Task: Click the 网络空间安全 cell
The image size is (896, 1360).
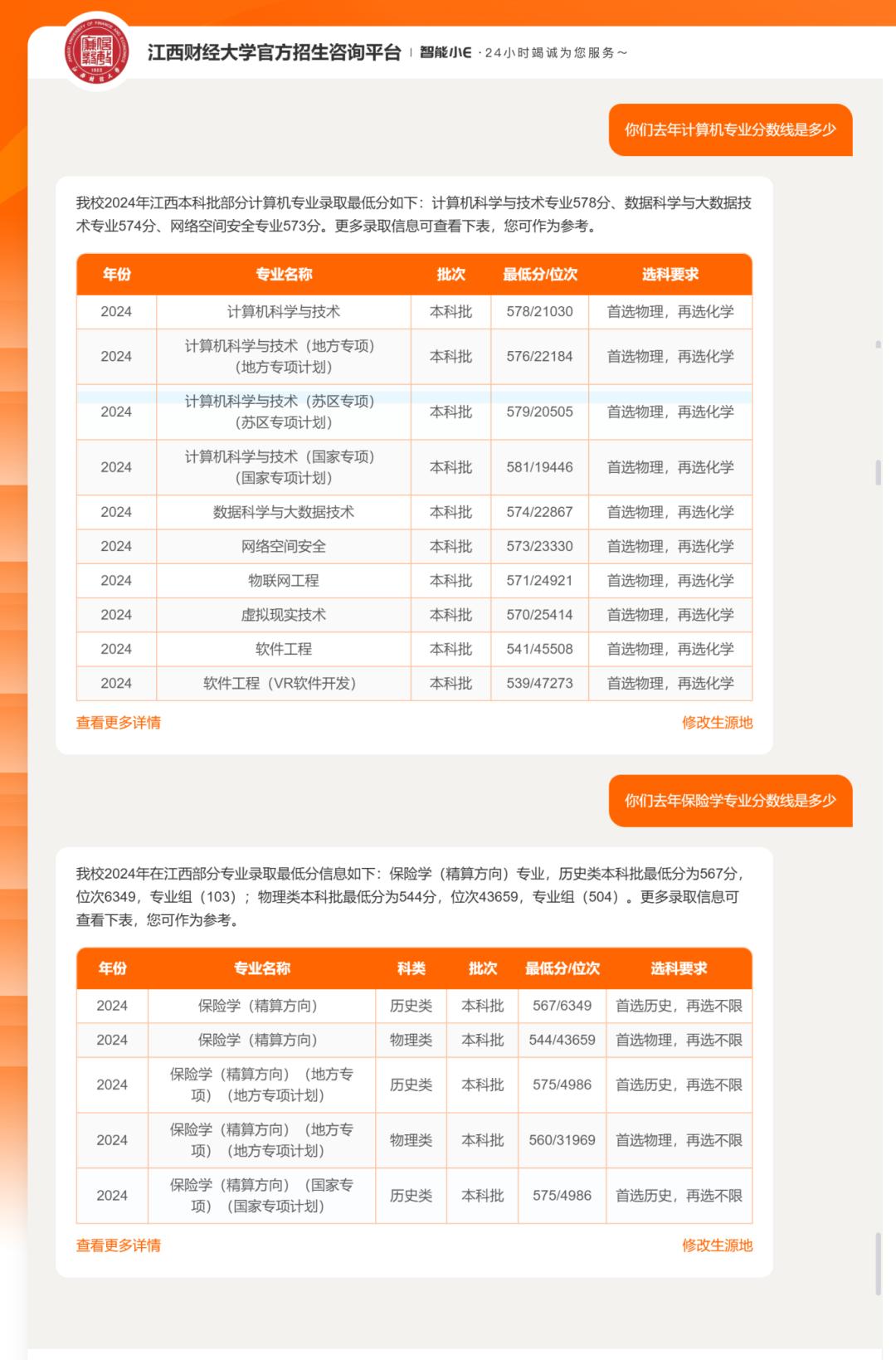Action: click(284, 546)
